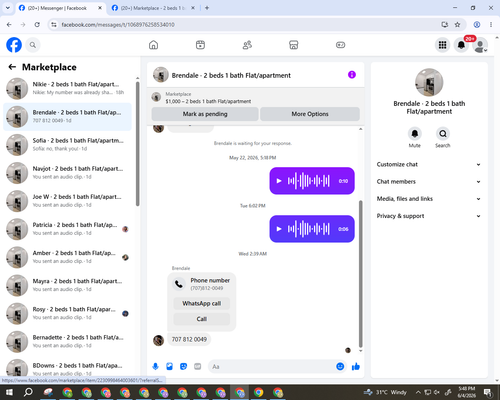Open Chrome three-dot menu

[491, 25]
